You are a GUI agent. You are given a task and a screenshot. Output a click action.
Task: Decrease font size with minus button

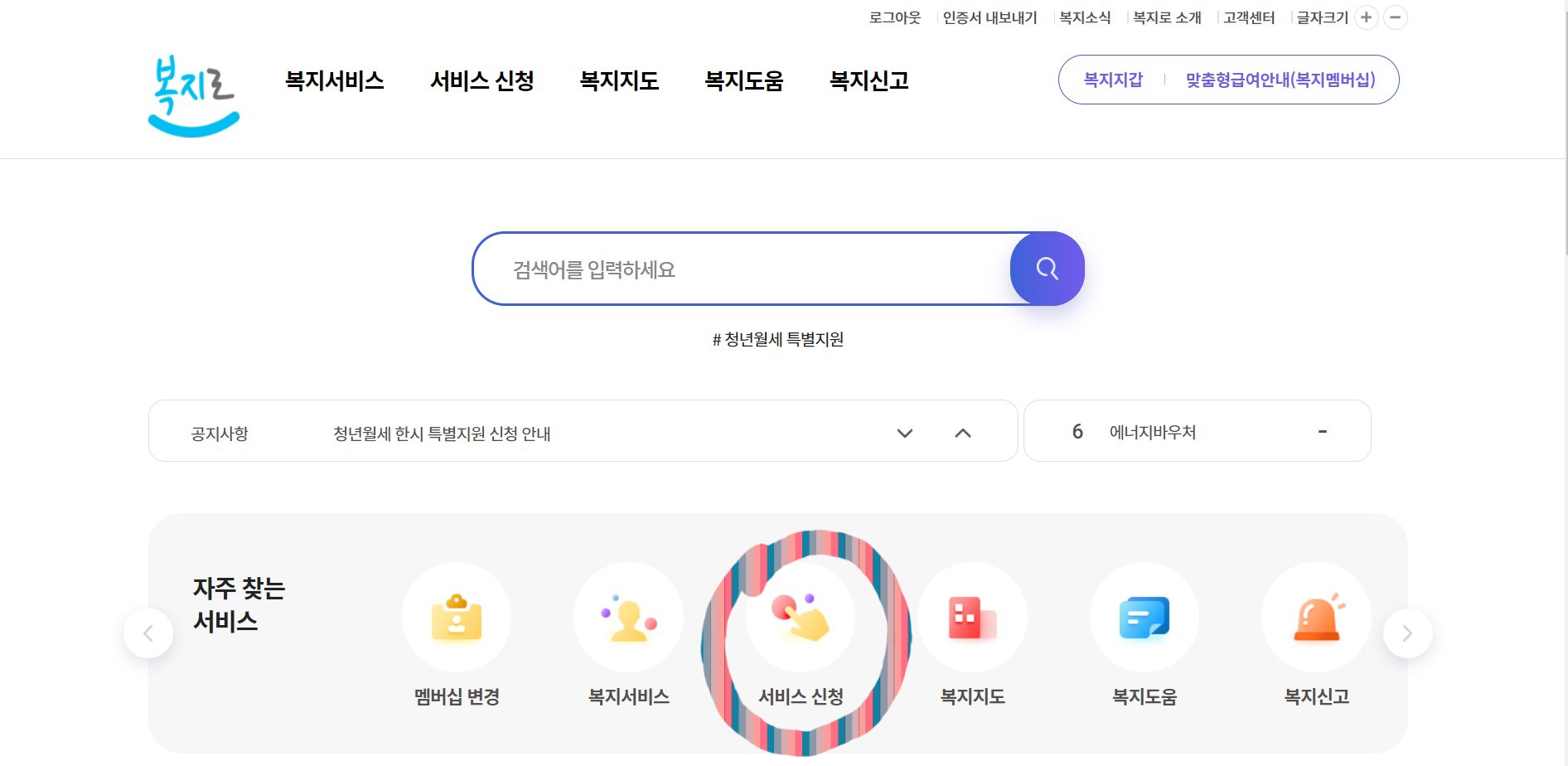[1396, 17]
